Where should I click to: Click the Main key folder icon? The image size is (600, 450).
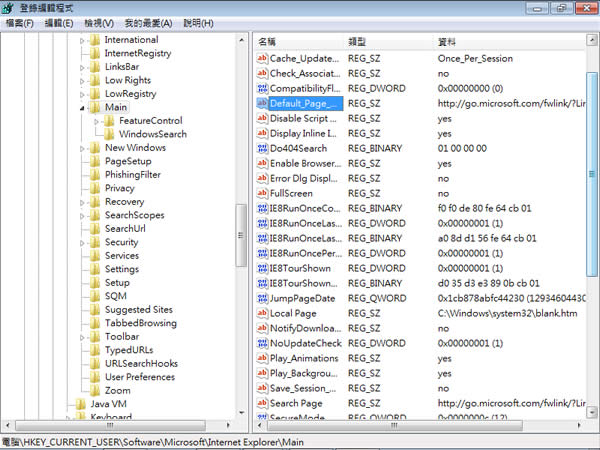tap(95, 107)
